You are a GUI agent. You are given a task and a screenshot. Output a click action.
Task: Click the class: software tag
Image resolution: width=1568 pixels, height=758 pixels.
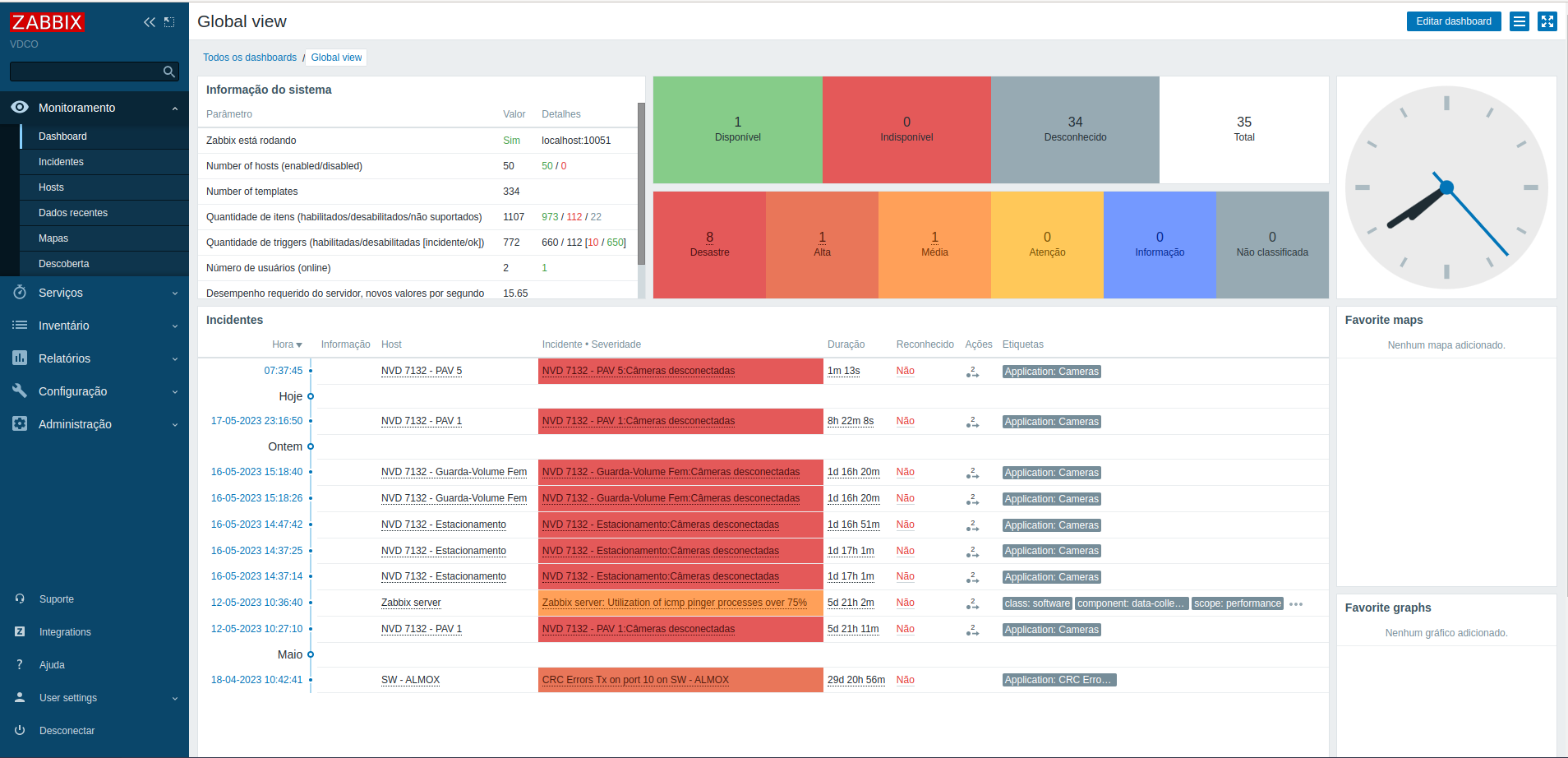(x=1037, y=603)
